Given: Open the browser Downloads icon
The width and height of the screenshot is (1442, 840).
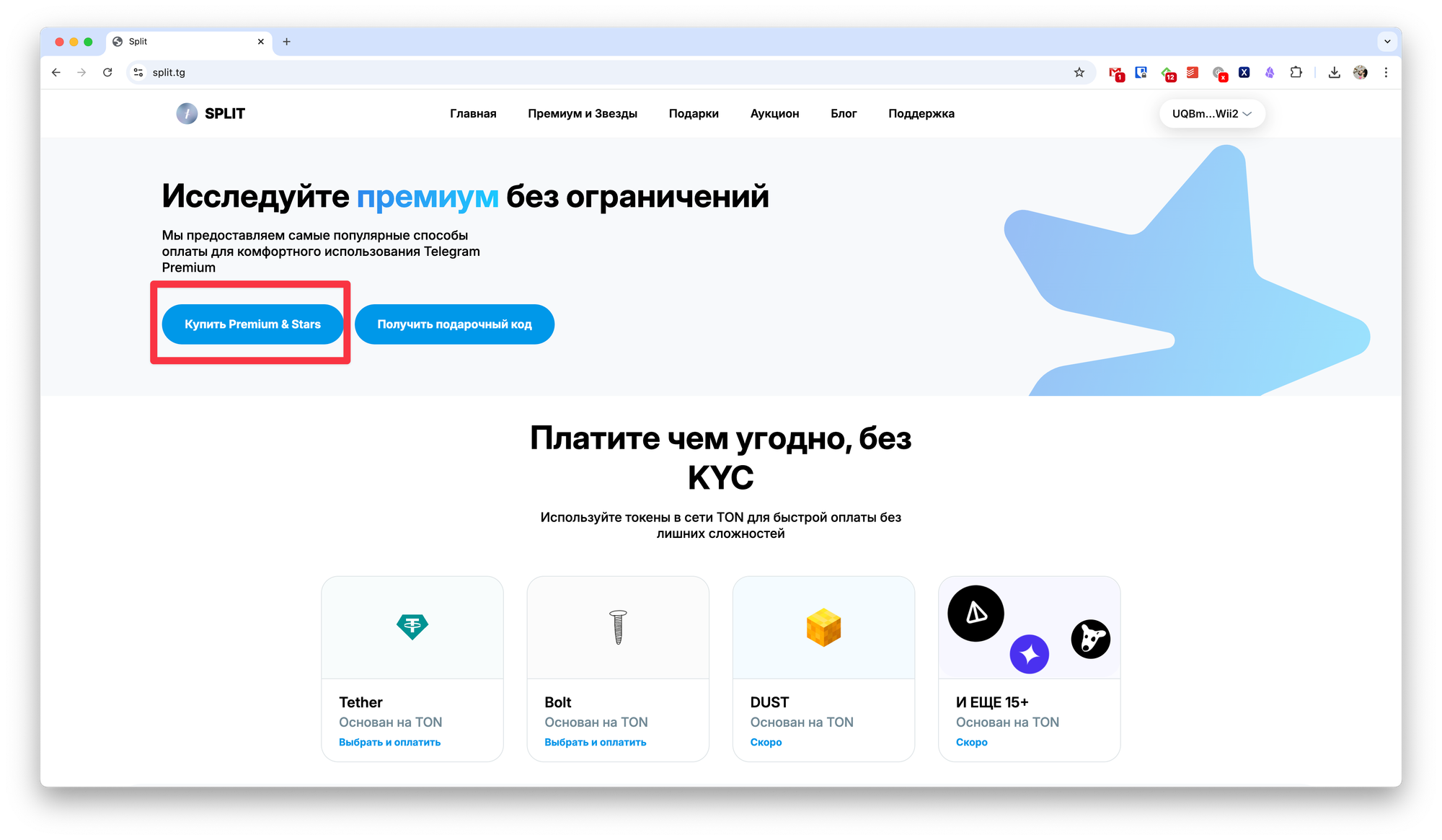Looking at the screenshot, I should coord(1334,72).
